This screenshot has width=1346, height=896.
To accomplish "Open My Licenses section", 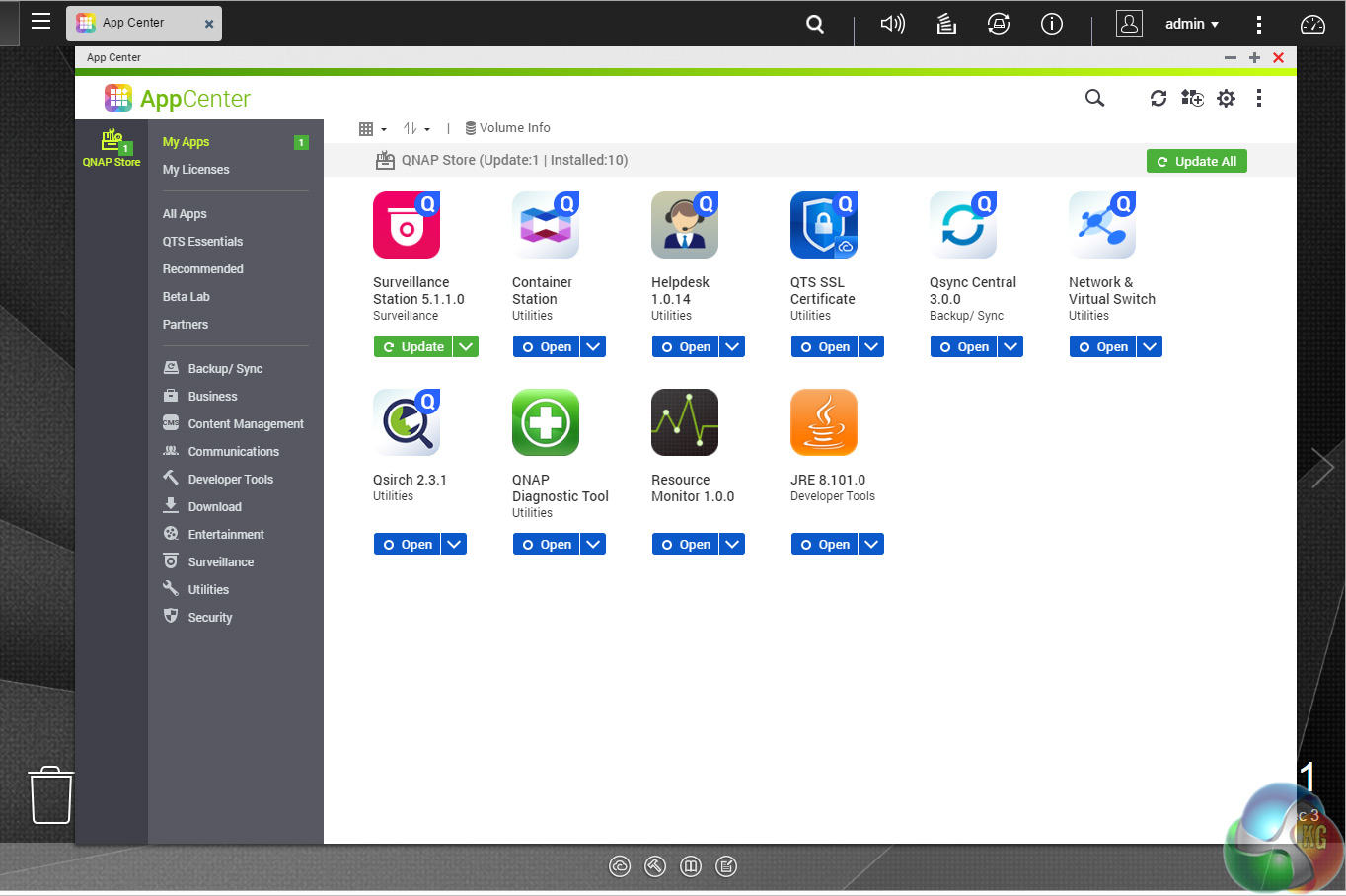I will [x=195, y=170].
